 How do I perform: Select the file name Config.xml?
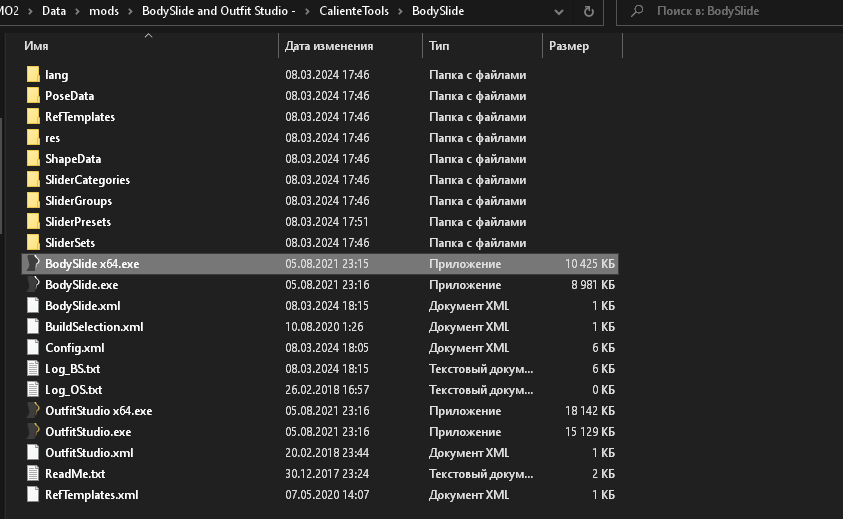[x=75, y=347]
